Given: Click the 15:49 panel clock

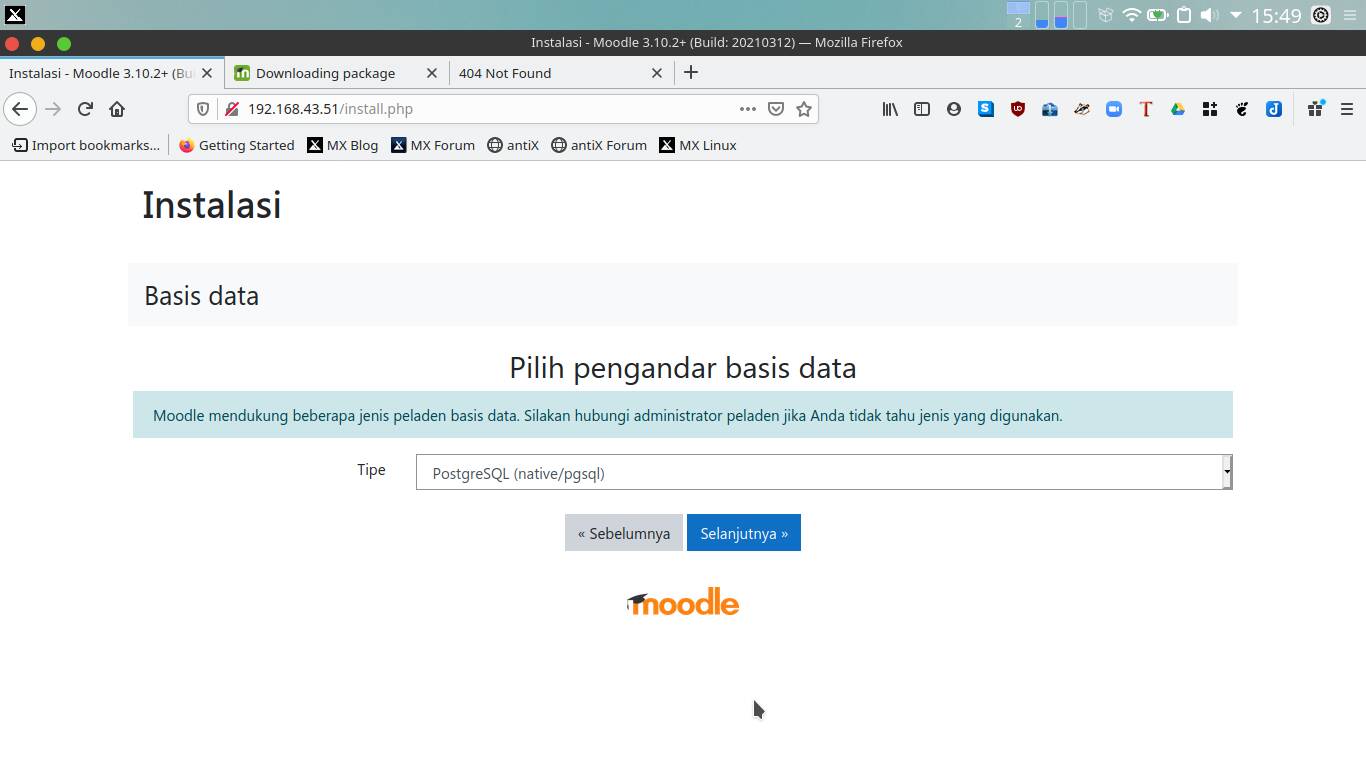Looking at the screenshot, I should pos(1276,15).
